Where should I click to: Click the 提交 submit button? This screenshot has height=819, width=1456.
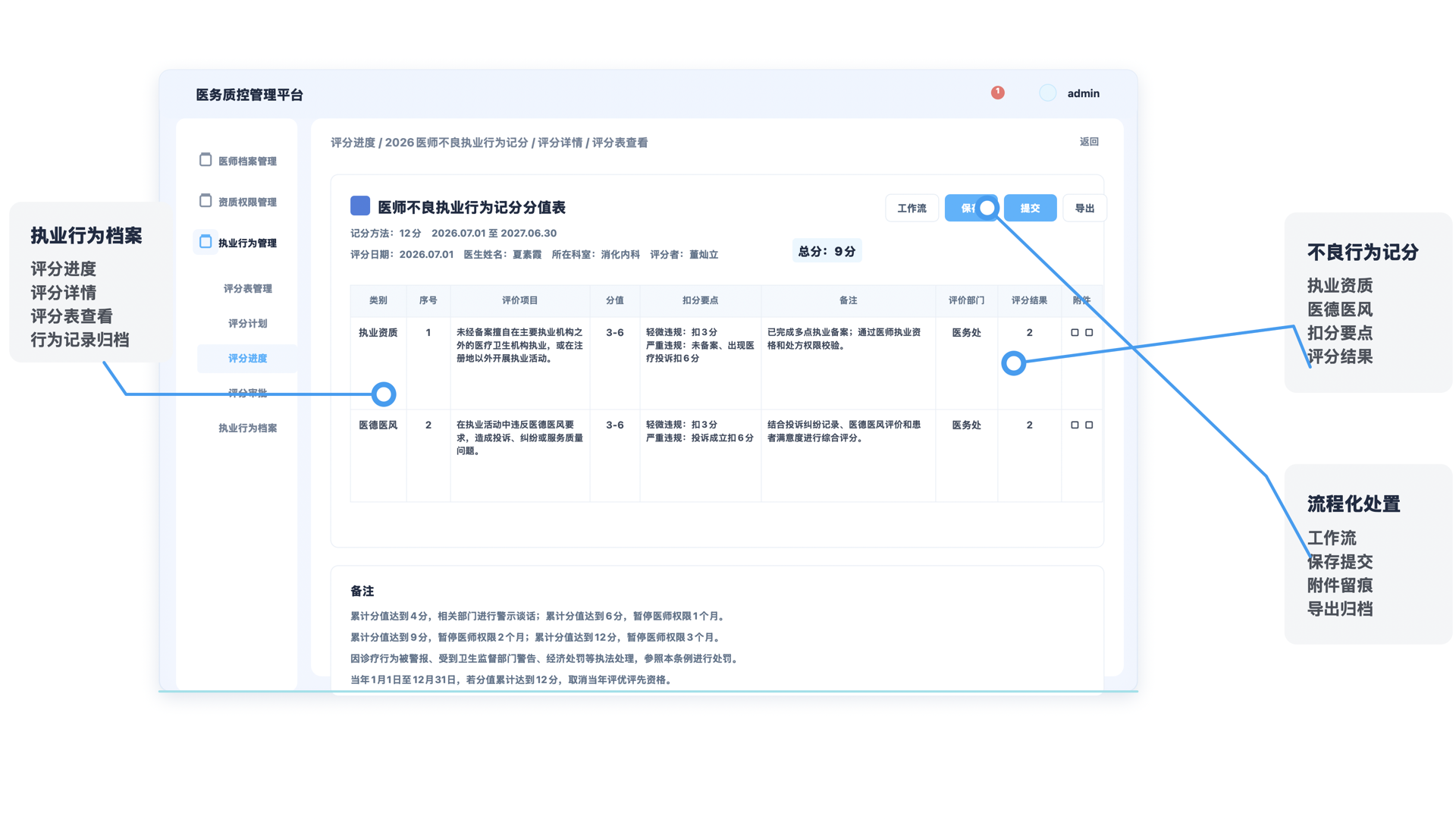pos(1030,208)
